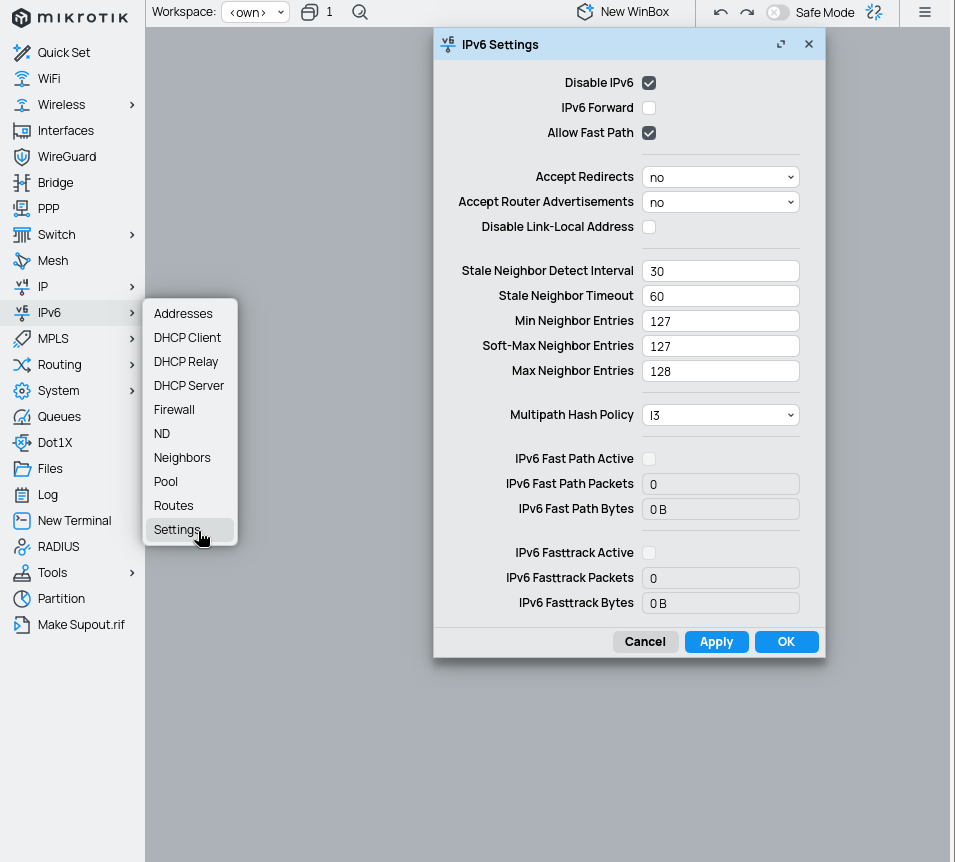Click the disconnect icon beside Safe Mode
Viewport: 955px width, 862px height.
(x=875, y=12)
